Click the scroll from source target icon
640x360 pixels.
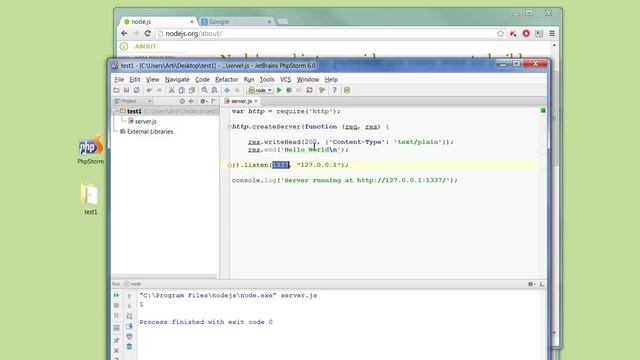pos(182,101)
